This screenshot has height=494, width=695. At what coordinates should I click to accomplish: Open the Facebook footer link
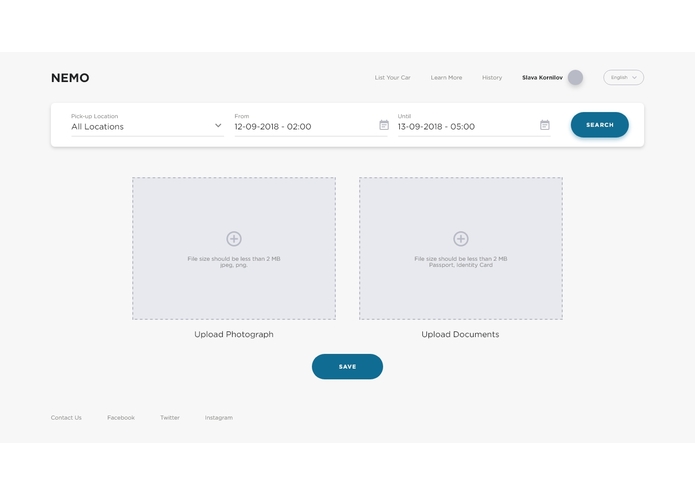click(x=121, y=418)
